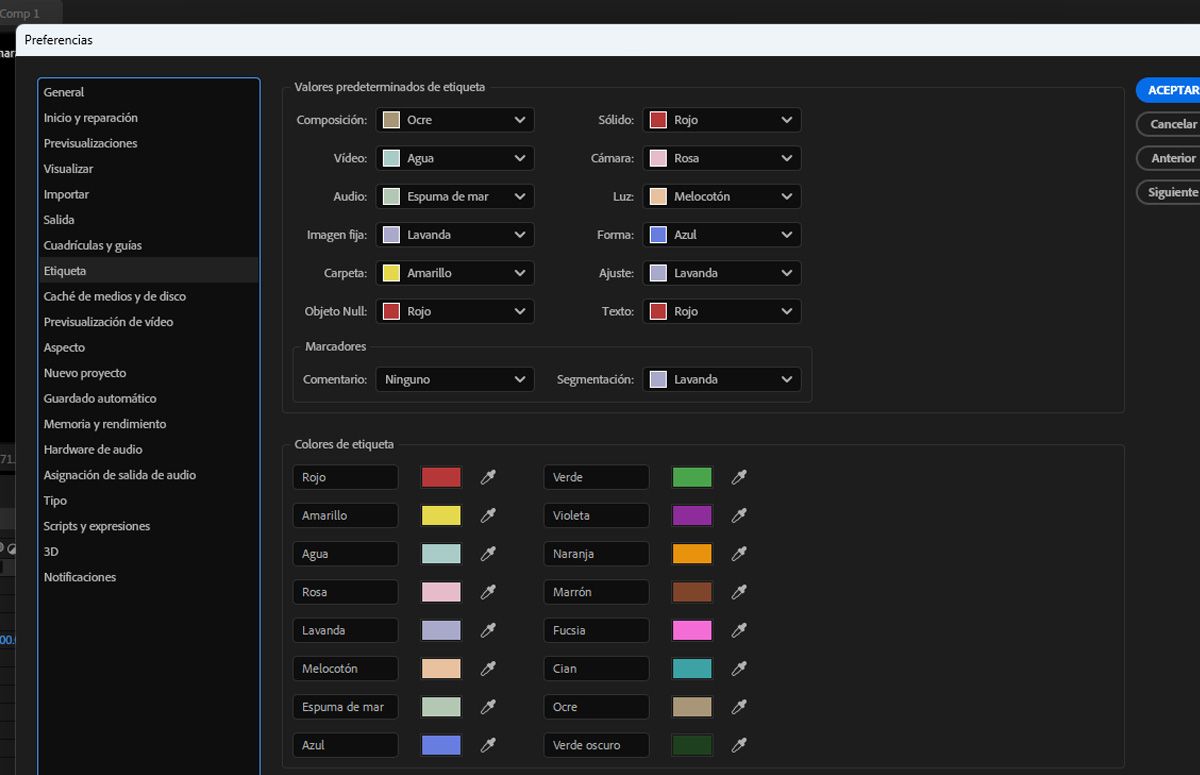Click the green Verde color swatch
This screenshot has width=1200, height=775.
(692, 477)
